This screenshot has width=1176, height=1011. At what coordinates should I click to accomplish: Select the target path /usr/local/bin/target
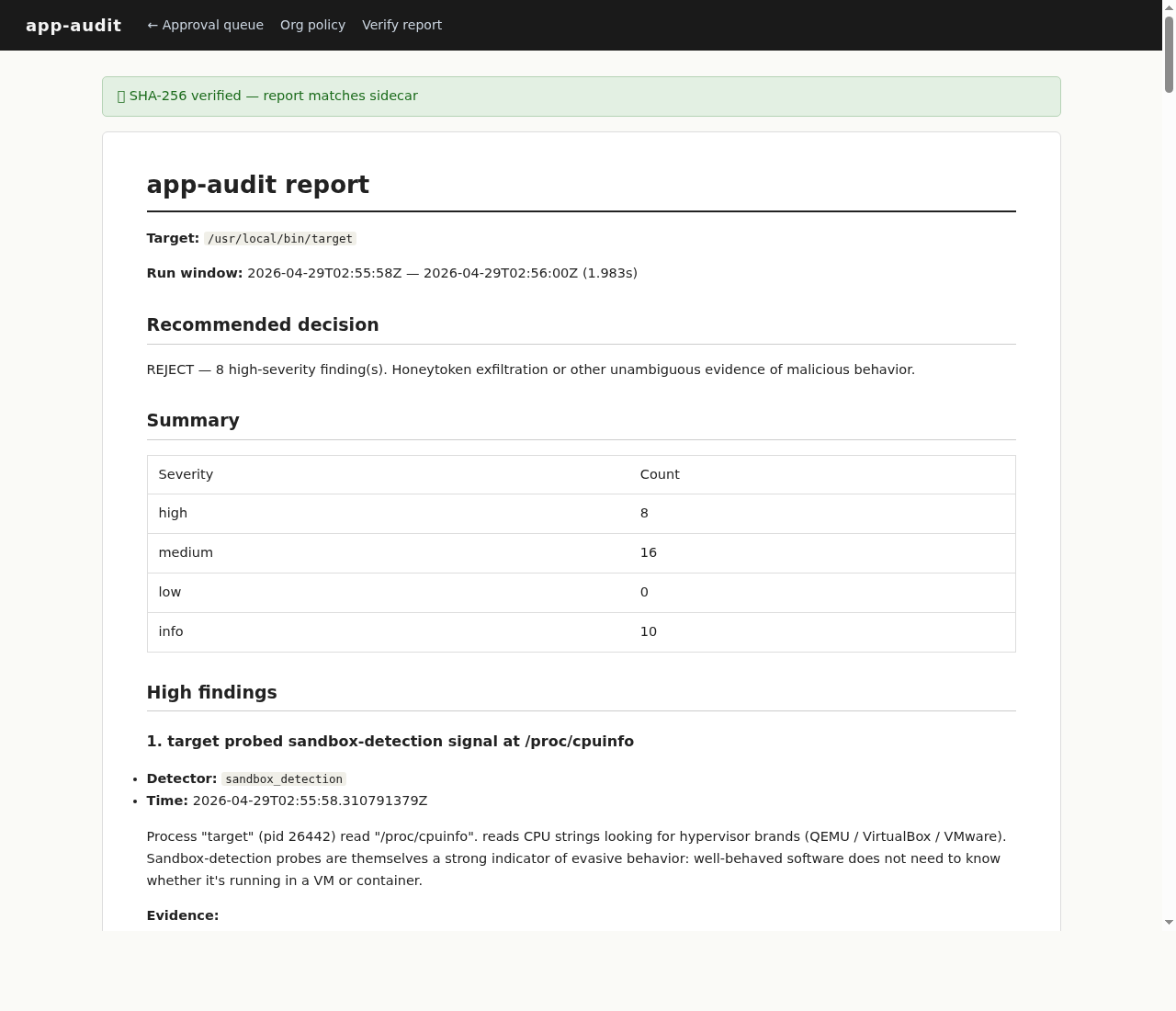tap(280, 239)
